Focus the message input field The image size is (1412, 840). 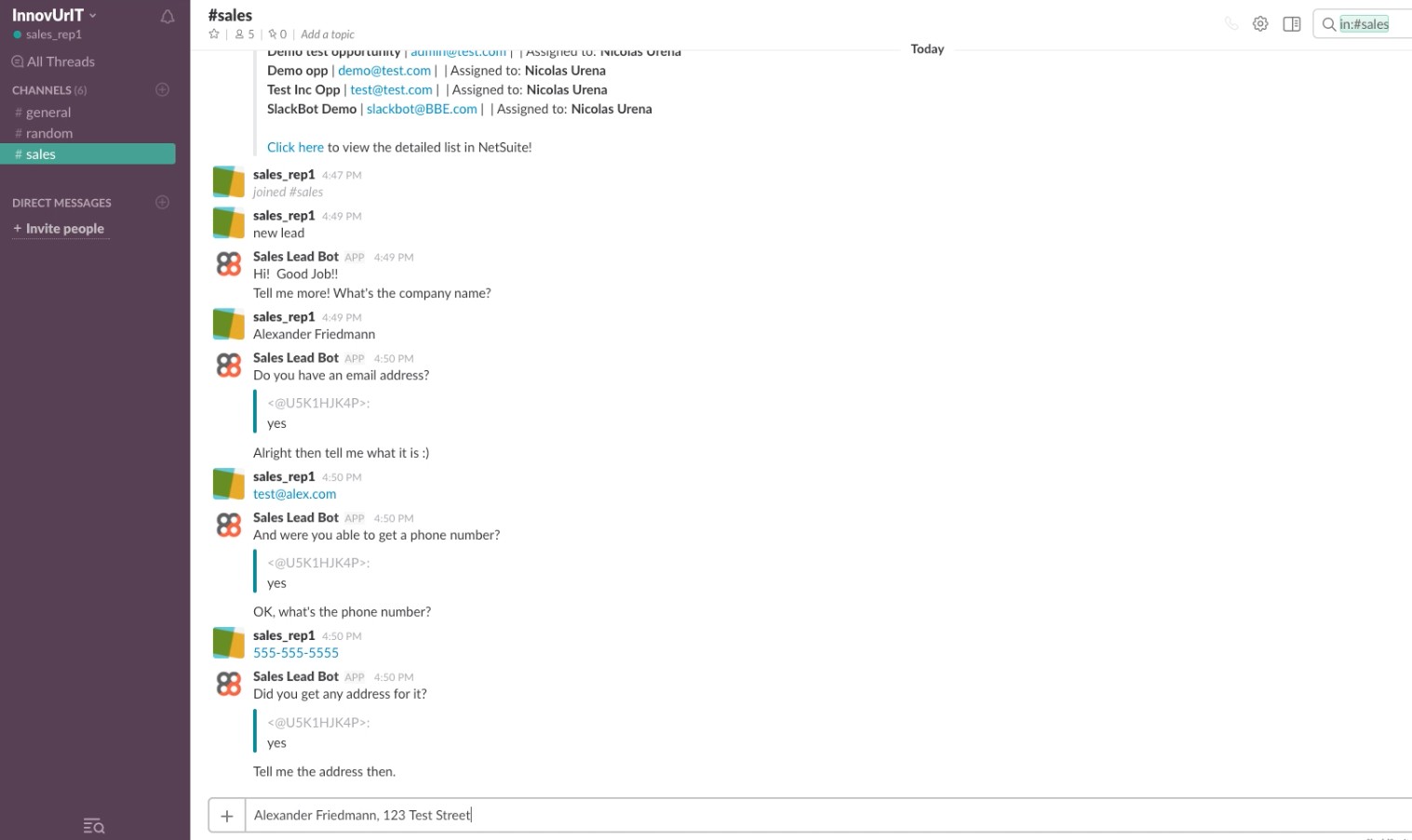coord(819,816)
